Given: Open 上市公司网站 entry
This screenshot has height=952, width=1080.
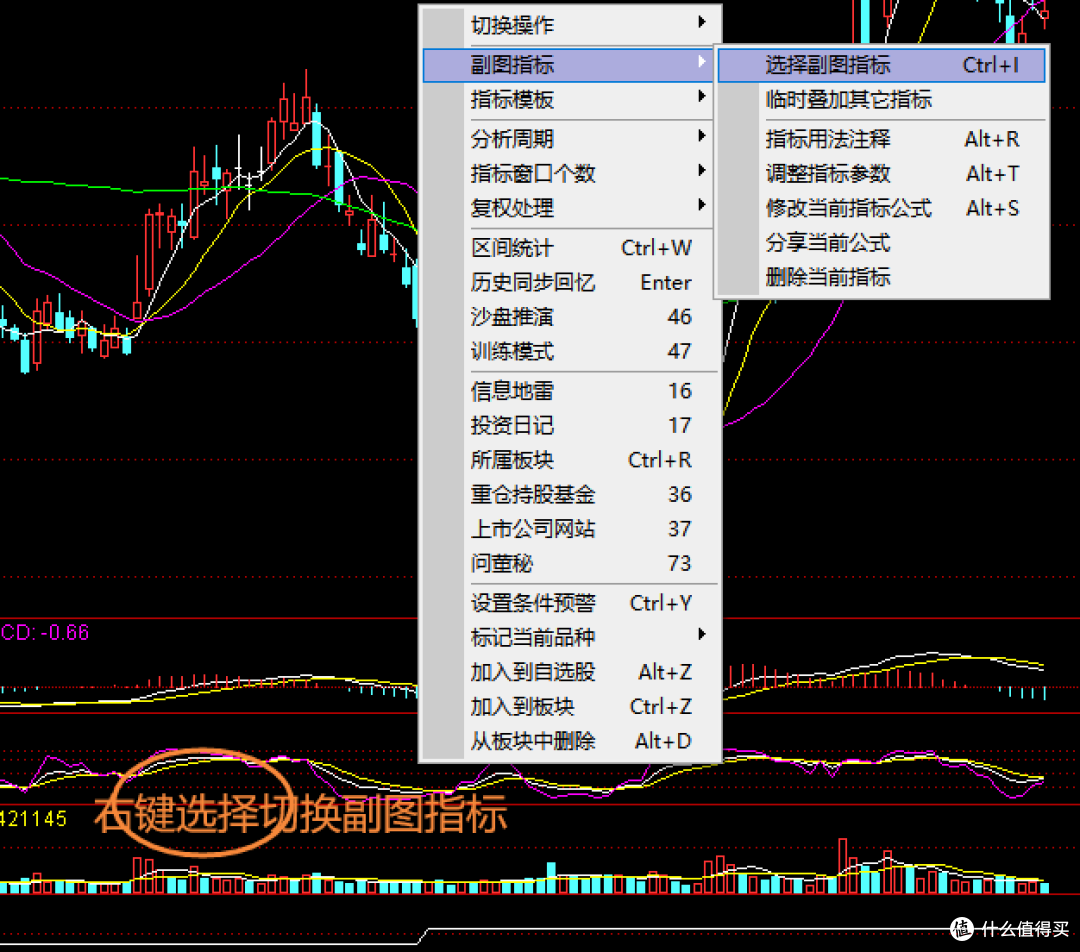Looking at the screenshot, I should coord(571,529).
